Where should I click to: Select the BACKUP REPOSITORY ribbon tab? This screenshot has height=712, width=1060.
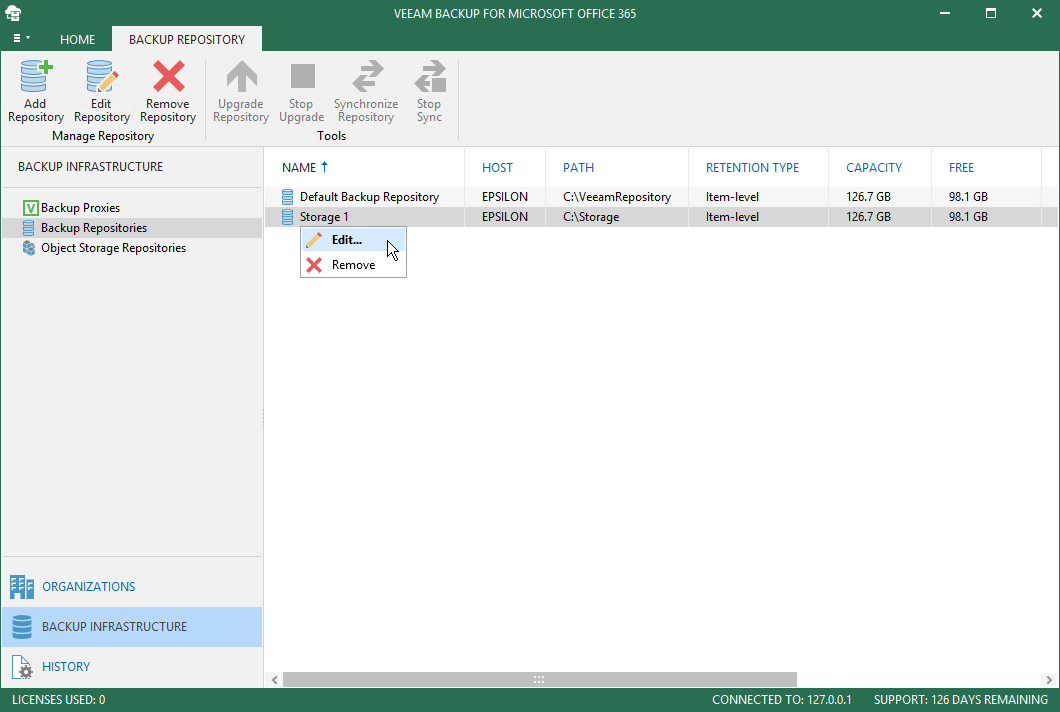coord(187,39)
